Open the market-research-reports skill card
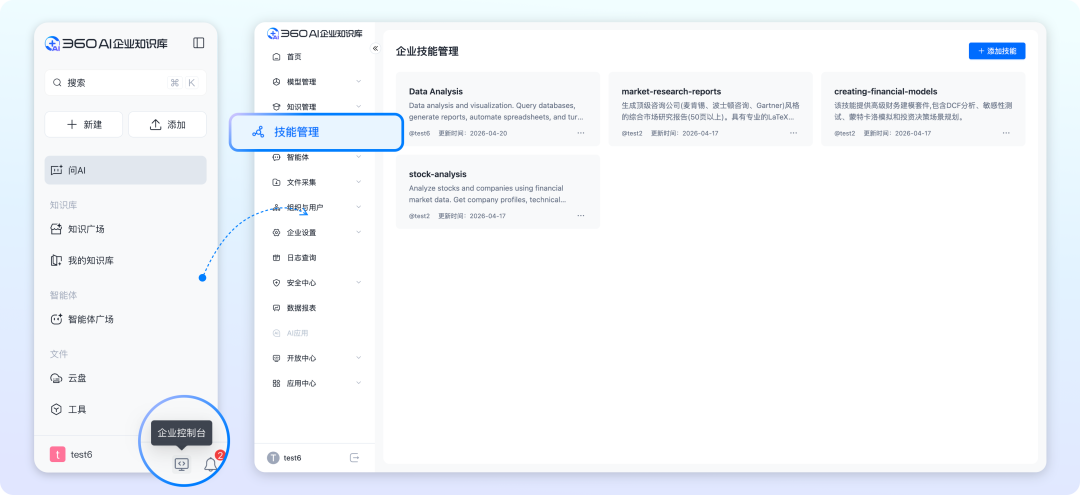1080x495 pixels. pyautogui.click(x=710, y=109)
